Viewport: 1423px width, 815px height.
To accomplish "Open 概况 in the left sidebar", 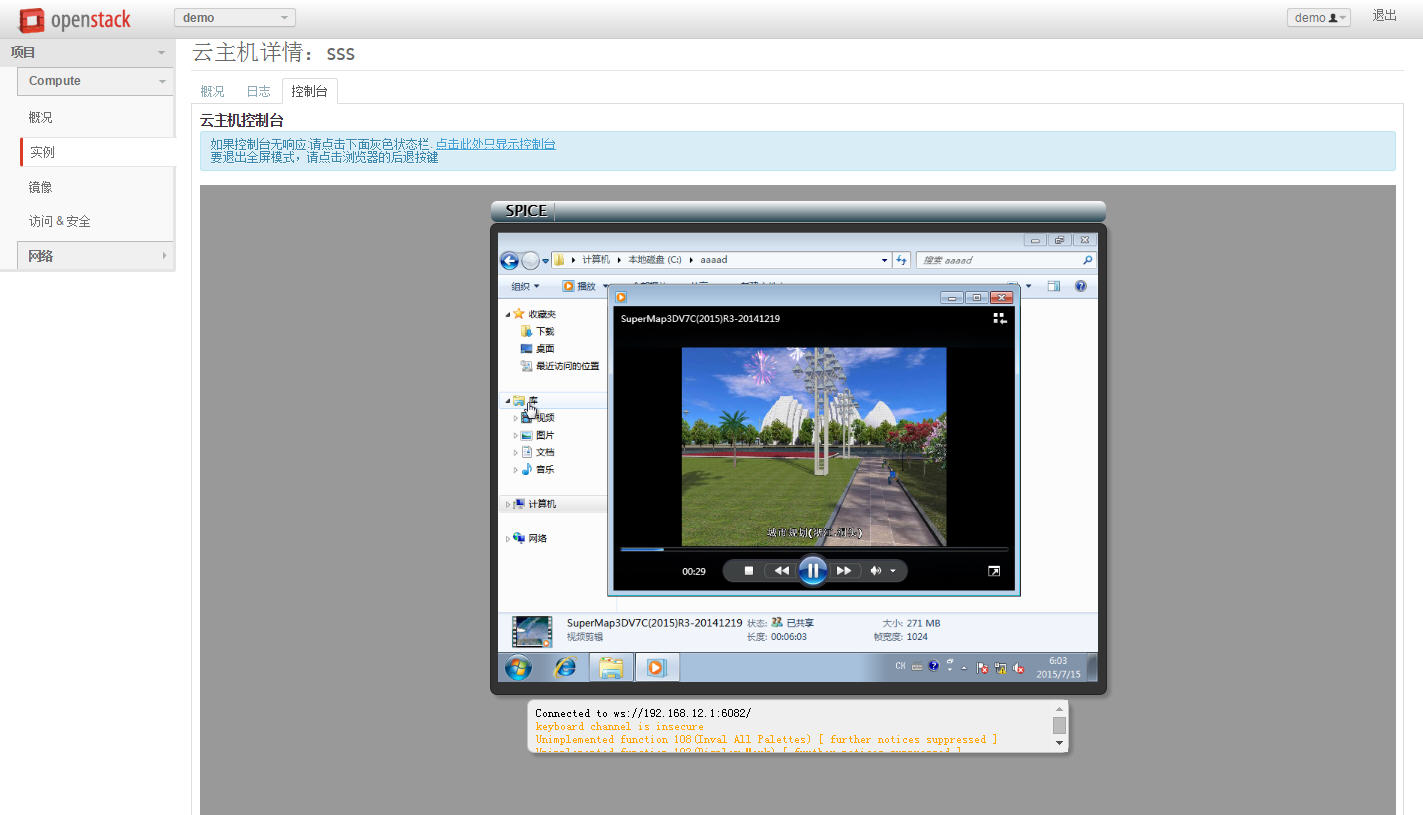I will (41, 117).
